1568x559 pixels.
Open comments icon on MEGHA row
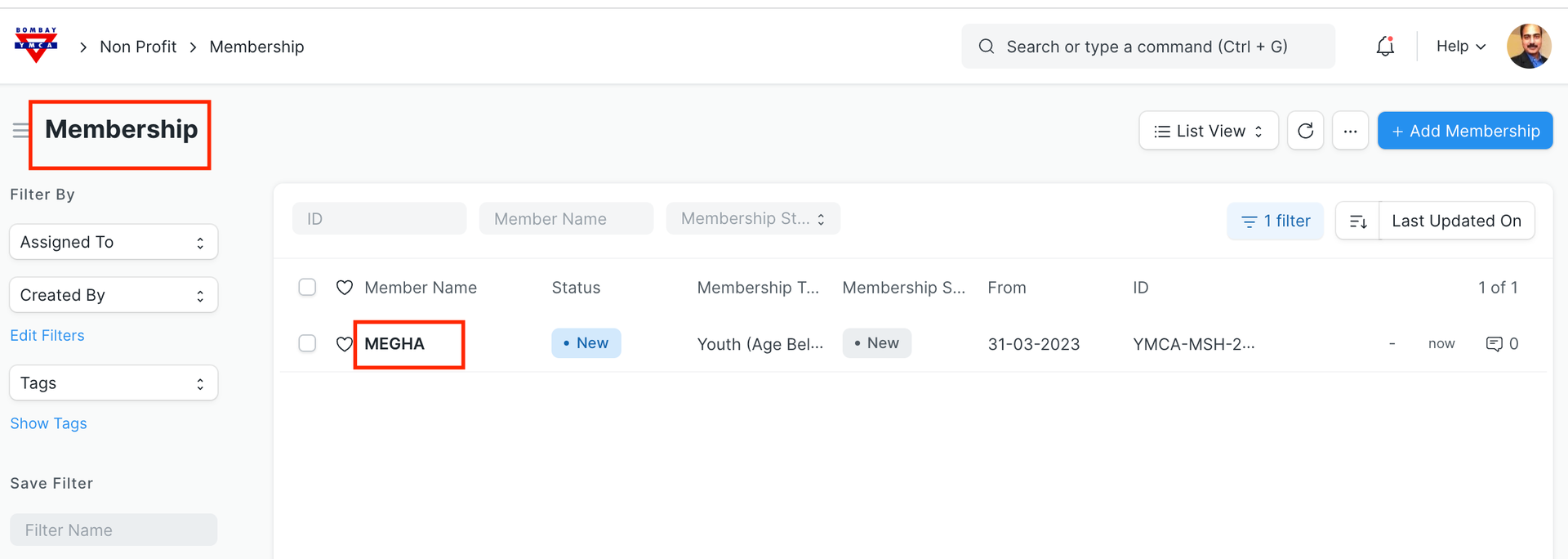(x=1494, y=344)
